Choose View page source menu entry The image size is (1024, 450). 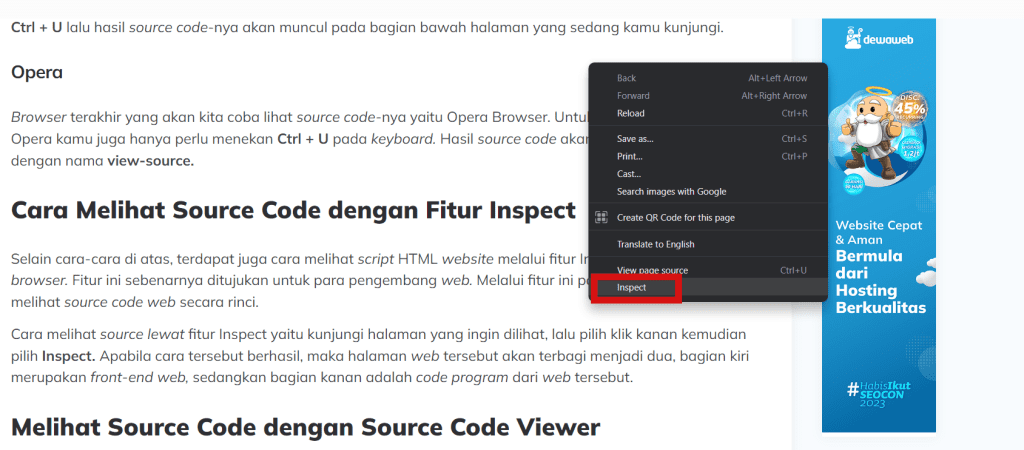point(652,270)
